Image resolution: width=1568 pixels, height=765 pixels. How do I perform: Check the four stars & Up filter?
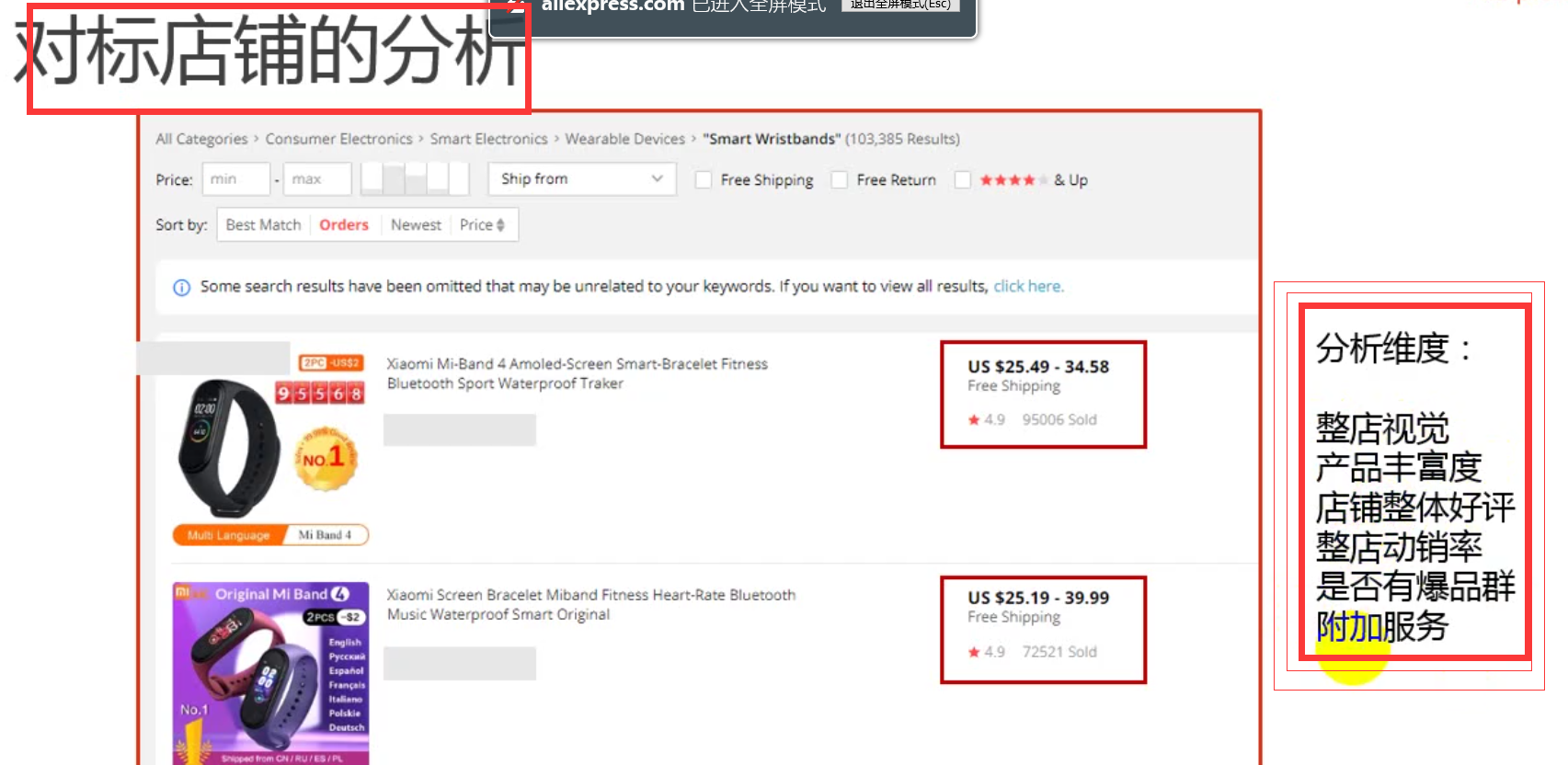(x=963, y=180)
